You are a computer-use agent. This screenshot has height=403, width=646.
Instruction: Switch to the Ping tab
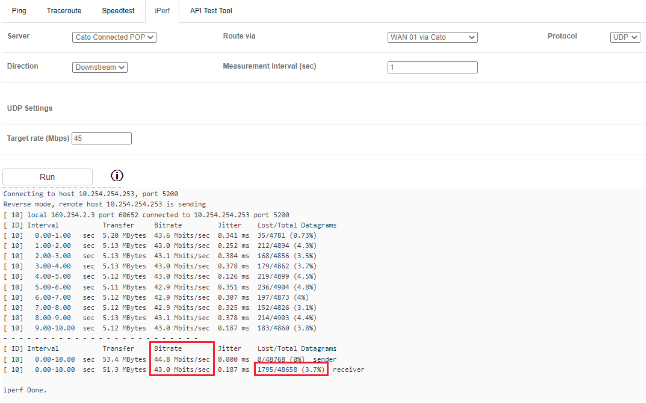21,8
